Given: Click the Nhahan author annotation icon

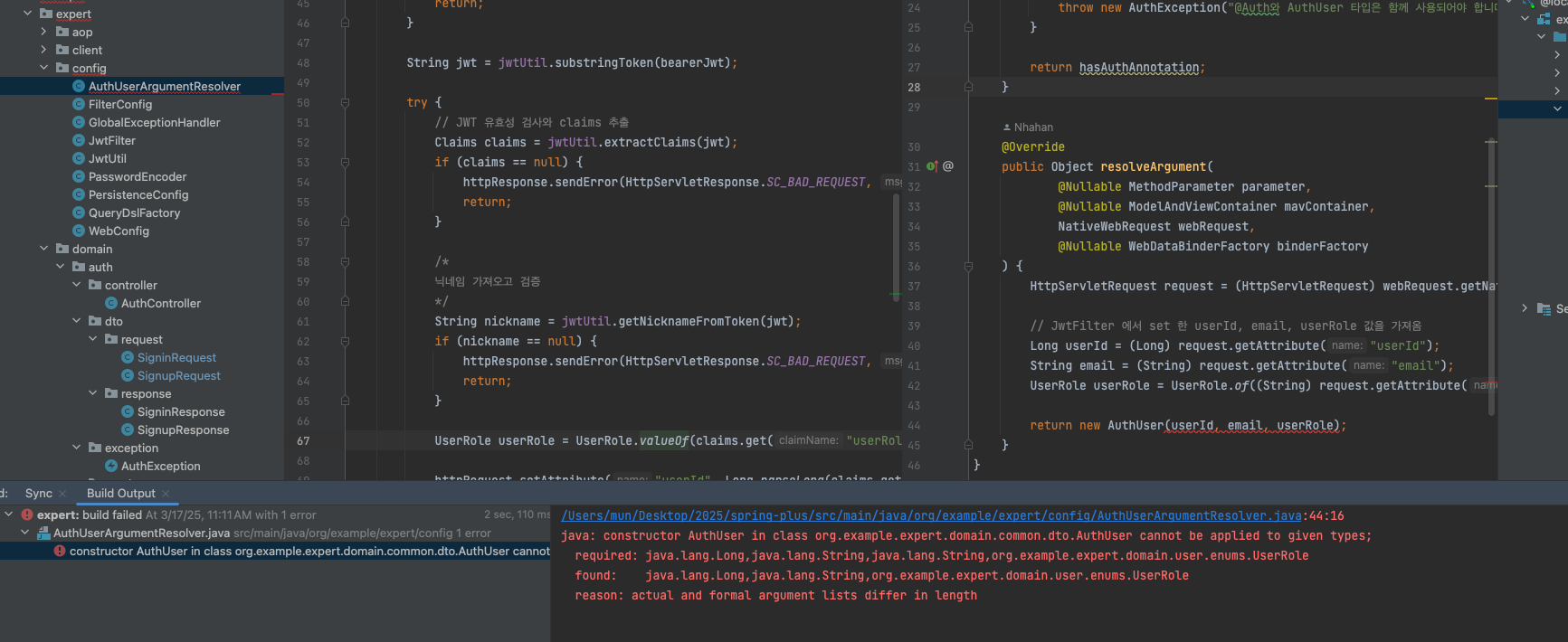Looking at the screenshot, I should click(1006, 127).
